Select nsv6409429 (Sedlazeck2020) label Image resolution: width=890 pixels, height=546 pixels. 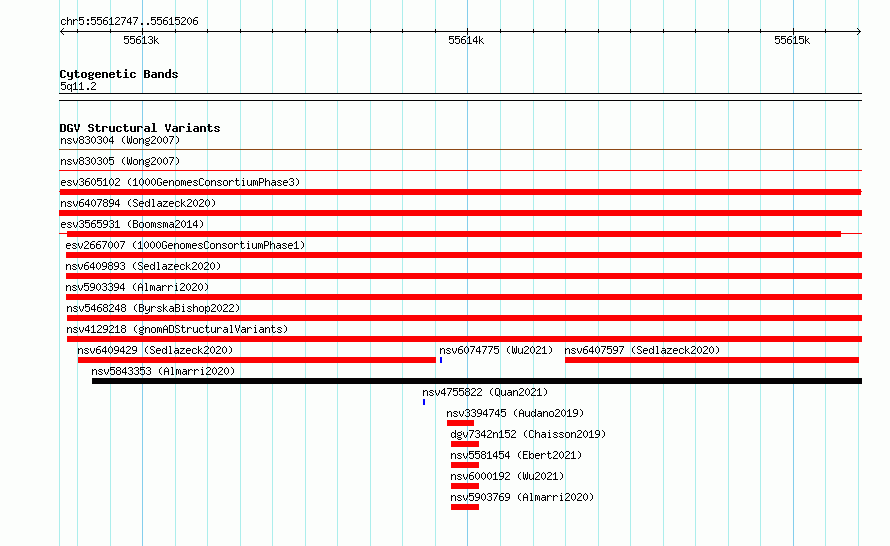click(155, 350)
